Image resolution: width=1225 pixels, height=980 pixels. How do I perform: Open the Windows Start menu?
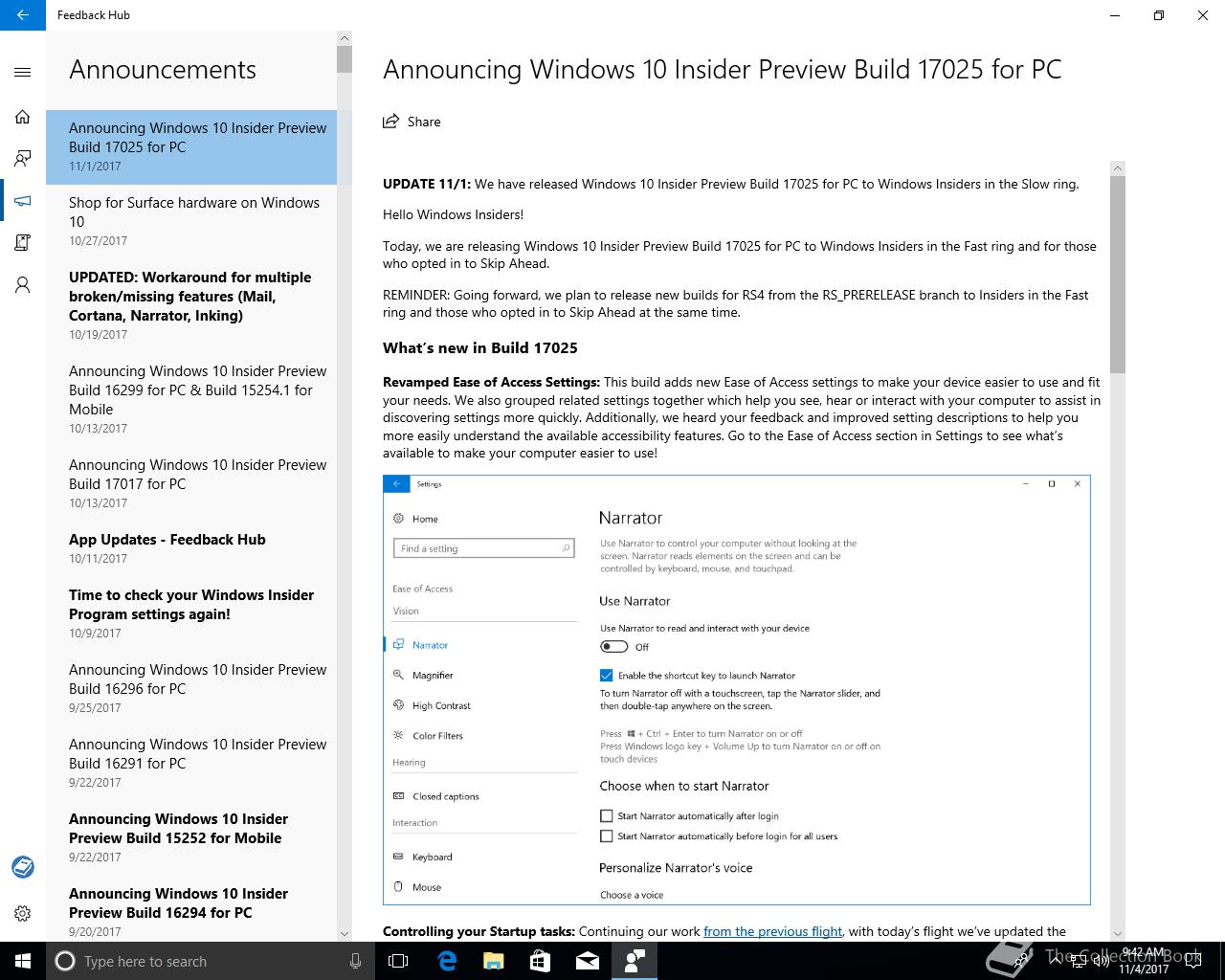coord(23,961)
